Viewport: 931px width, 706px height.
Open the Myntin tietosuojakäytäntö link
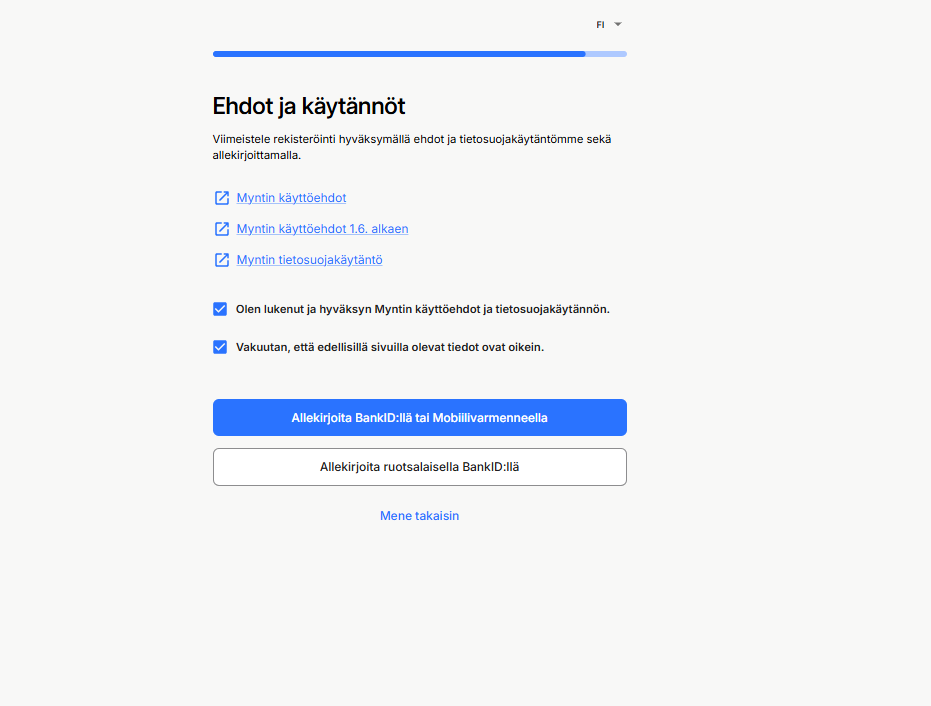point(309,259)
